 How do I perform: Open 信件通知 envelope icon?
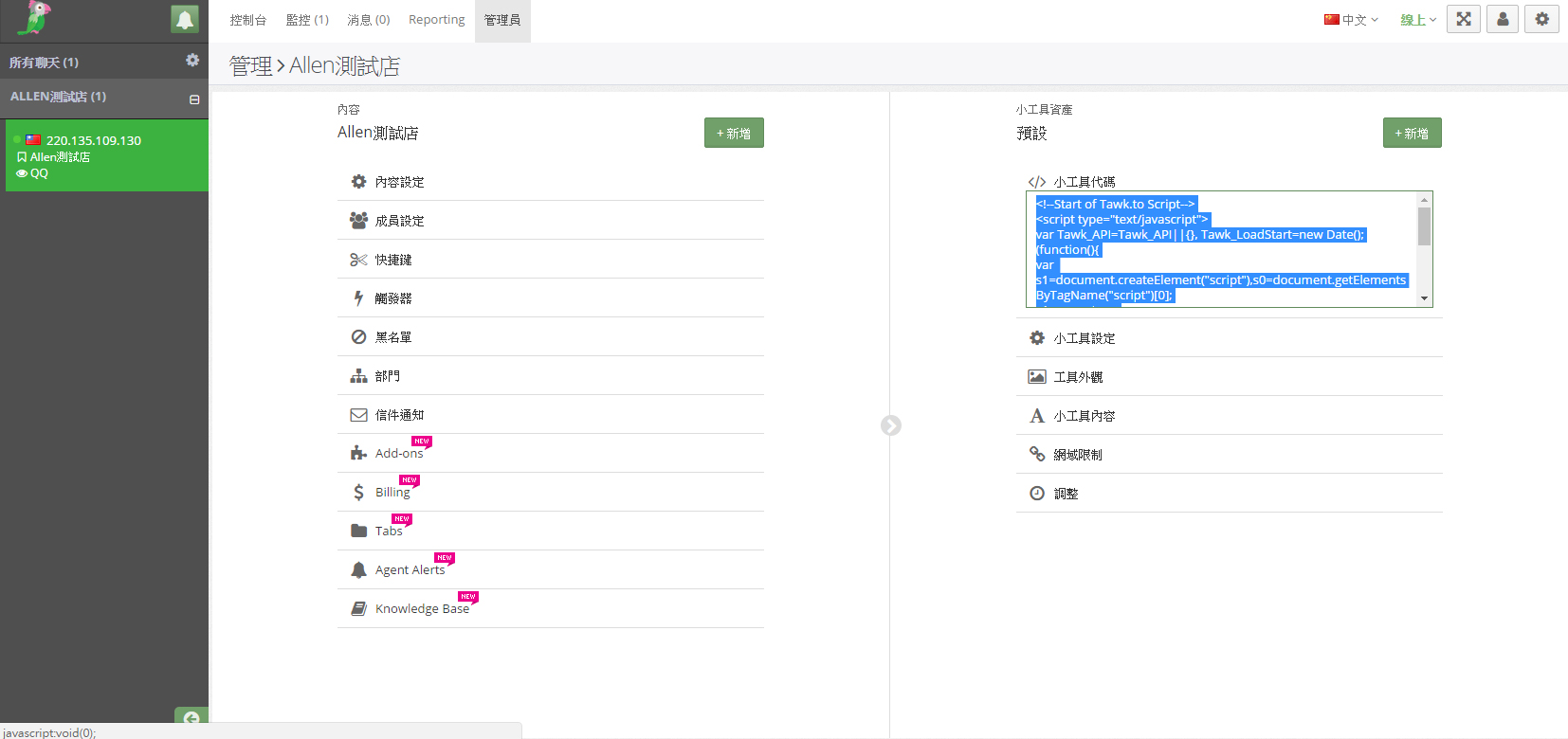click(x=358, y=414)
